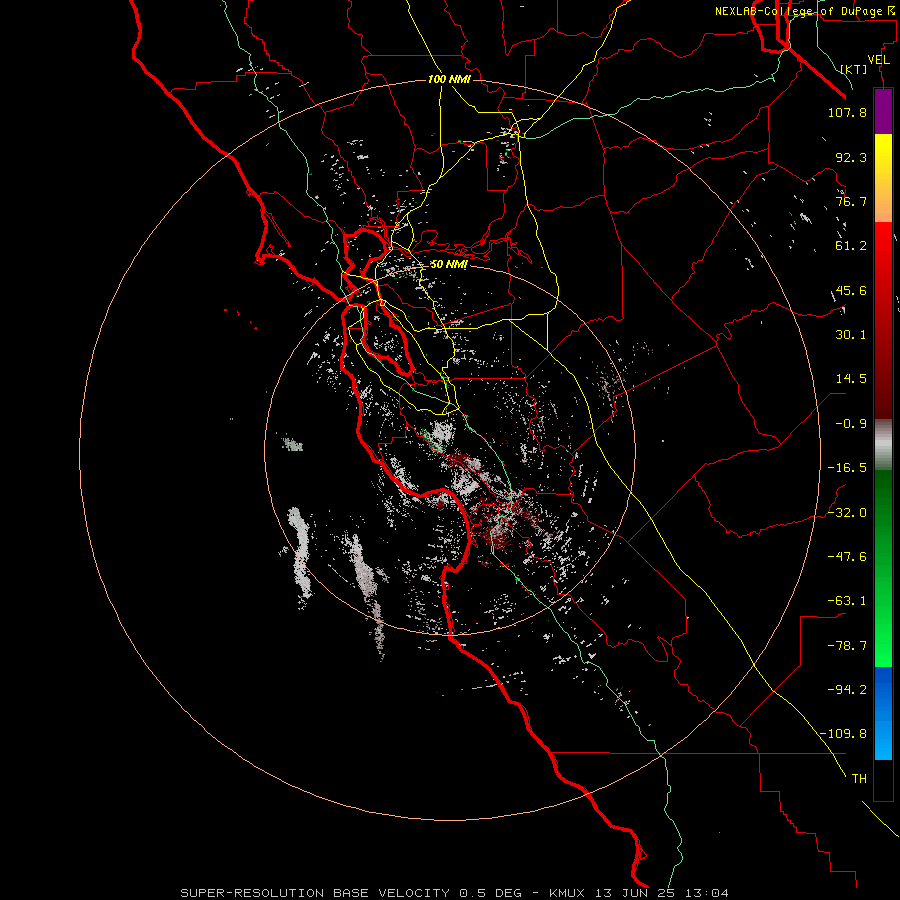Screen dimensions: 900x900
Task: Pick the green segment of velocity color bar
Action: [883, 568]
